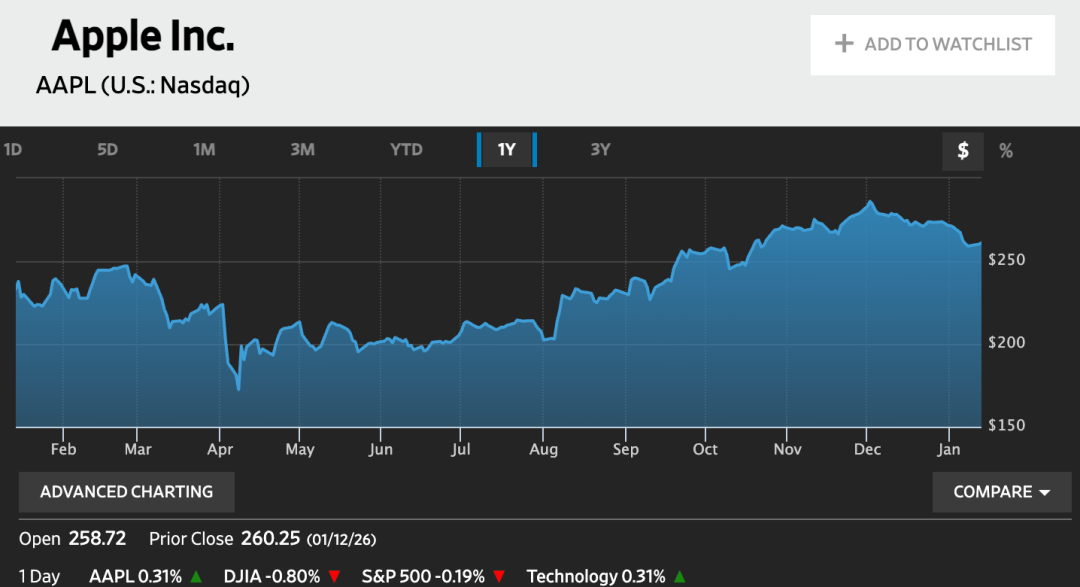1080x587 pixels.
Task: Click the Feb x-axis label
Action: click(63, 449)
